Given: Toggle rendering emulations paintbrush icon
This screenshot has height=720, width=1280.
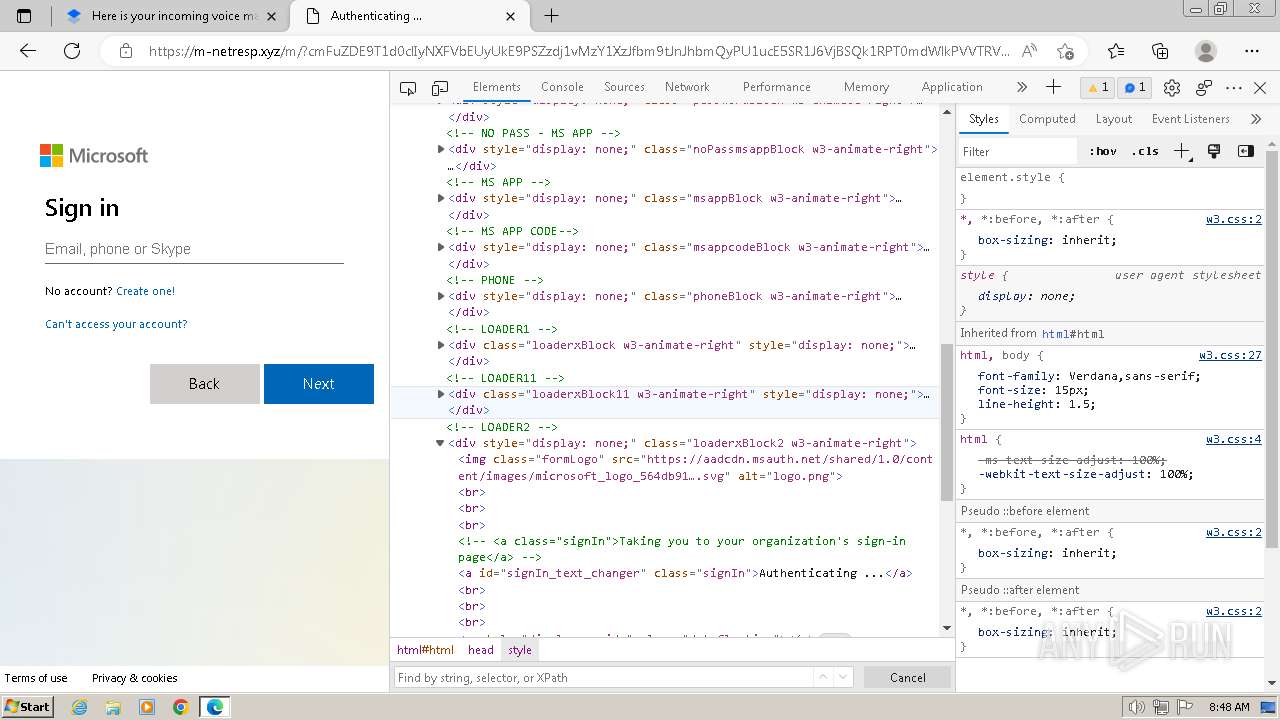Looking at the screenshot, I should click(x=1214, y=152).
